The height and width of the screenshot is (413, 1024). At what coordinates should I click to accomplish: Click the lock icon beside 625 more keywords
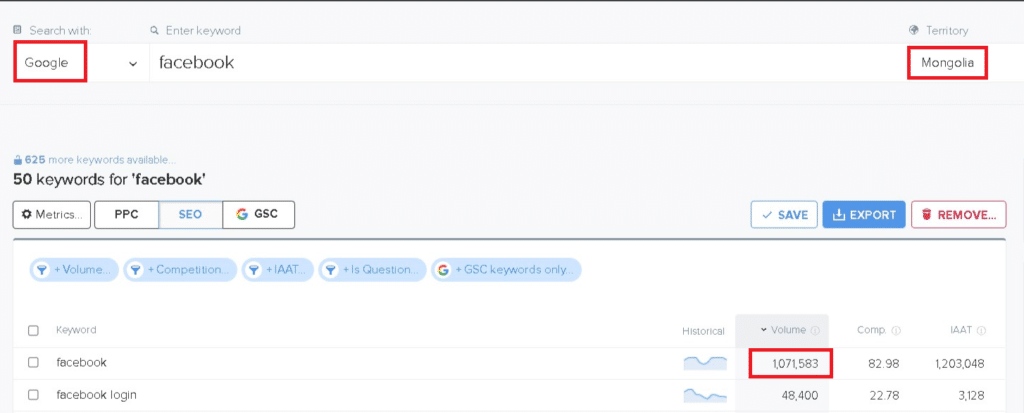coord(18,159)
